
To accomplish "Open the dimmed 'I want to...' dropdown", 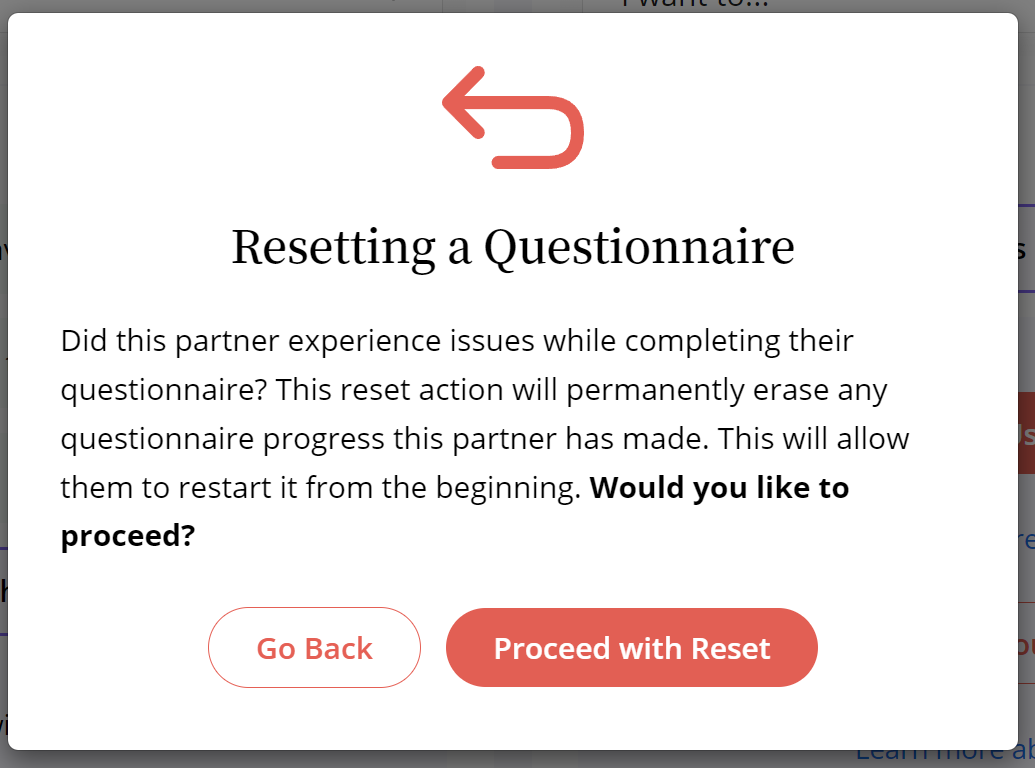I will tap(696, 6).
